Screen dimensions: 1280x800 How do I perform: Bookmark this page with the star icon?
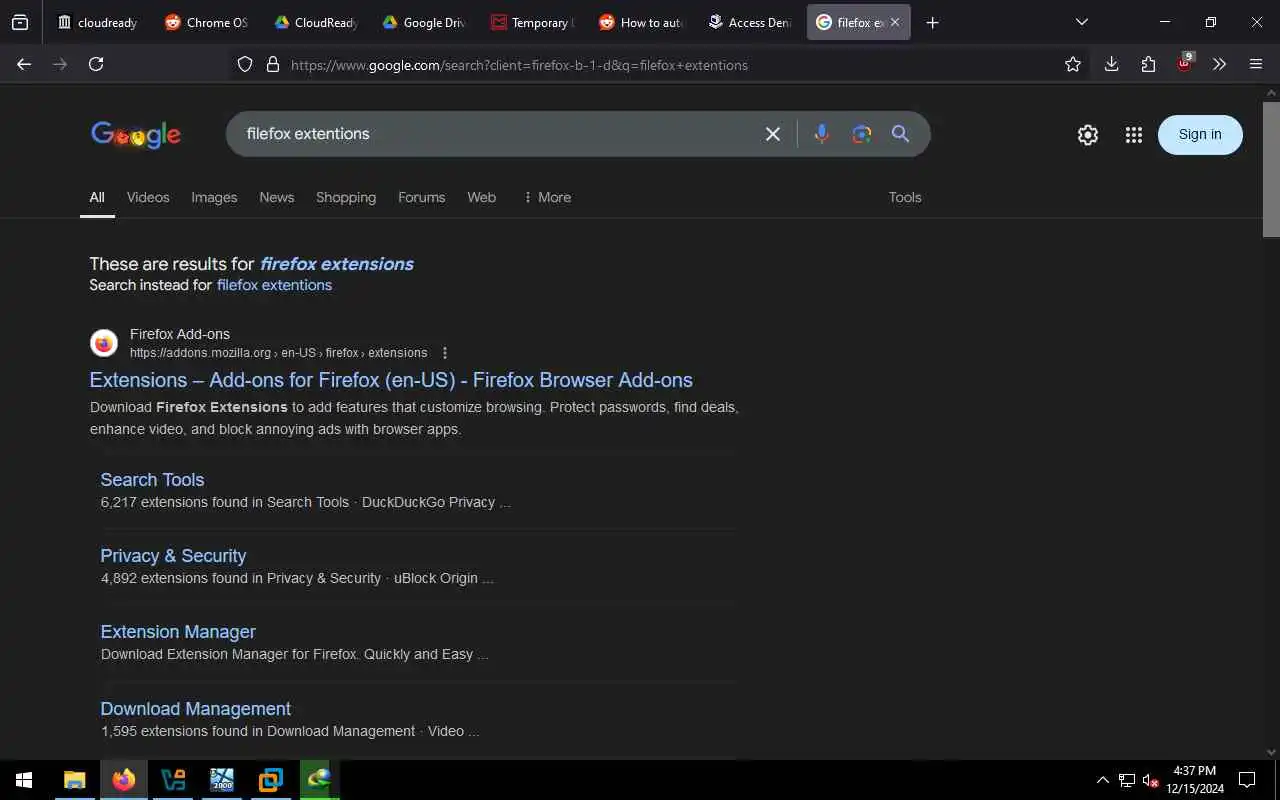[x=1073, y=64]
